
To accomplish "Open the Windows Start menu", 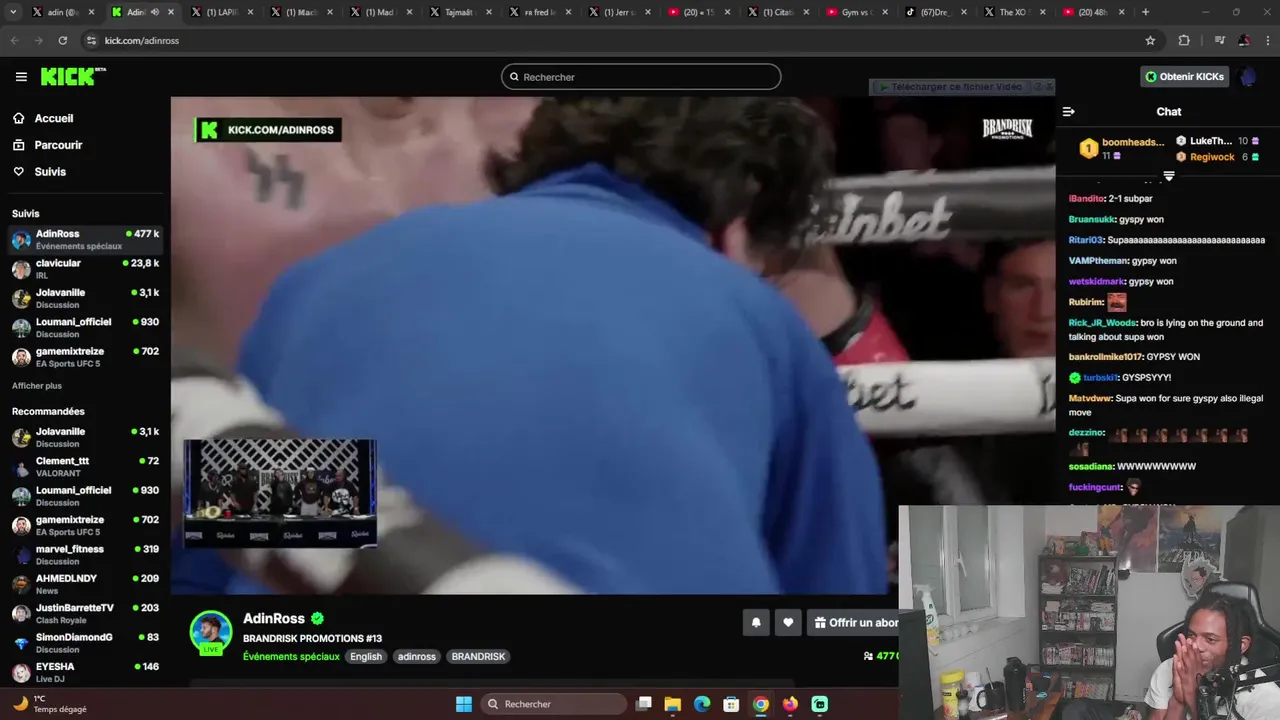I will pyautogui.click(x=464, y=704).
